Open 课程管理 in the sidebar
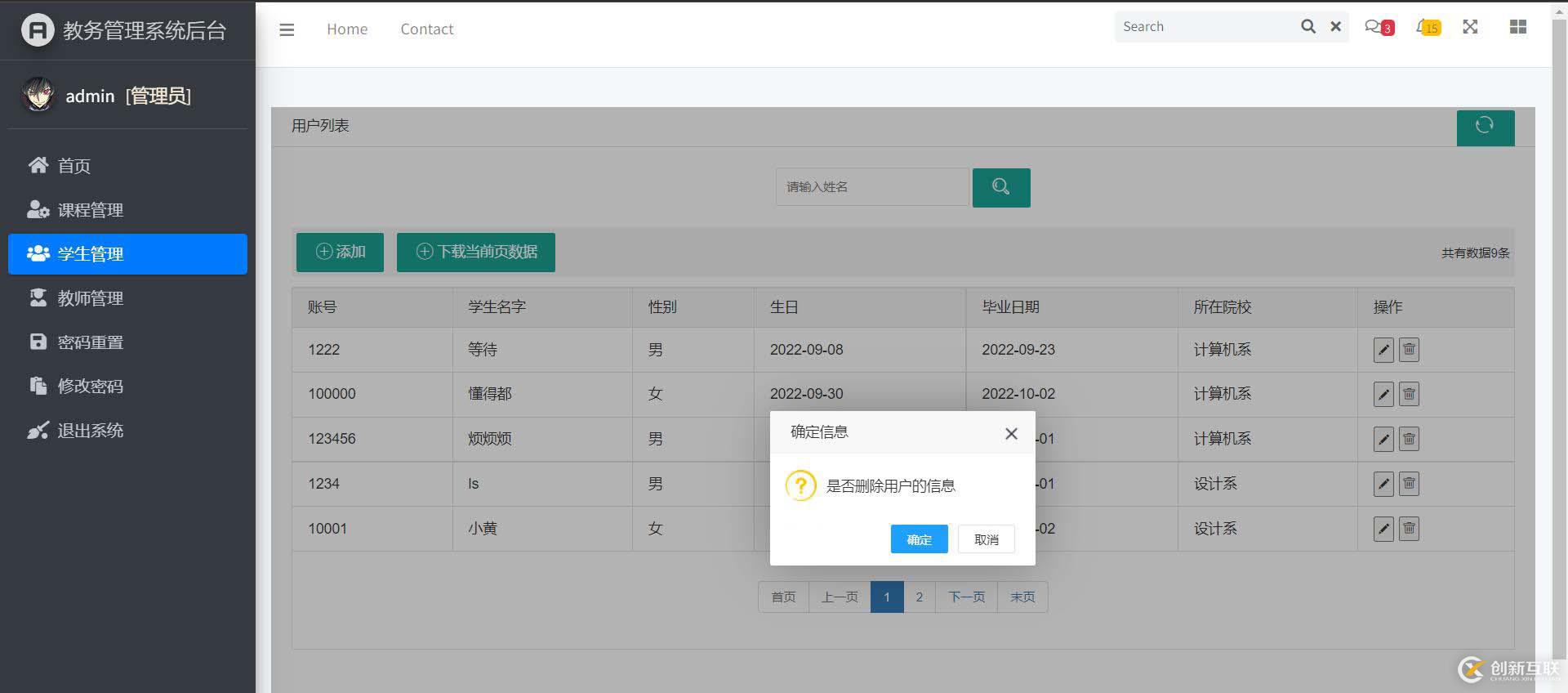1568x693 pixels. click(90, 210)
